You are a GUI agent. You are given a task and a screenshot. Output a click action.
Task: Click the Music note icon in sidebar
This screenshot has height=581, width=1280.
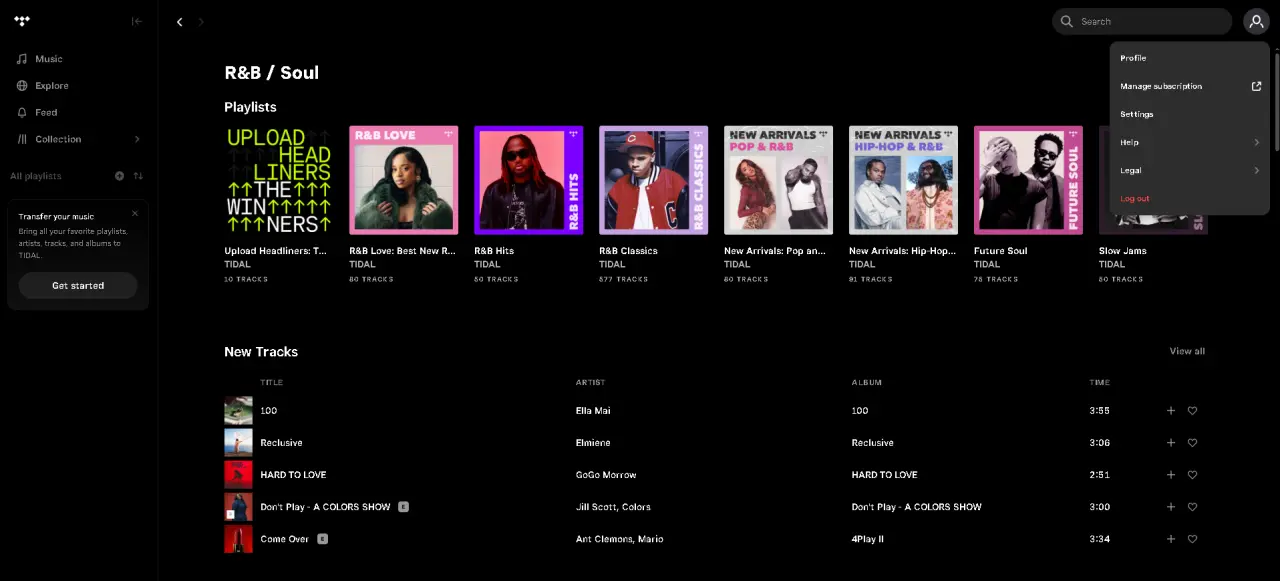[22, 59]
